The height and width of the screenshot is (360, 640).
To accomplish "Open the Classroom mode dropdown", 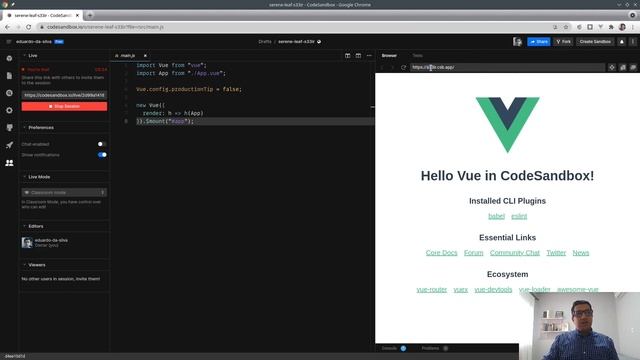I will point(64,193).
